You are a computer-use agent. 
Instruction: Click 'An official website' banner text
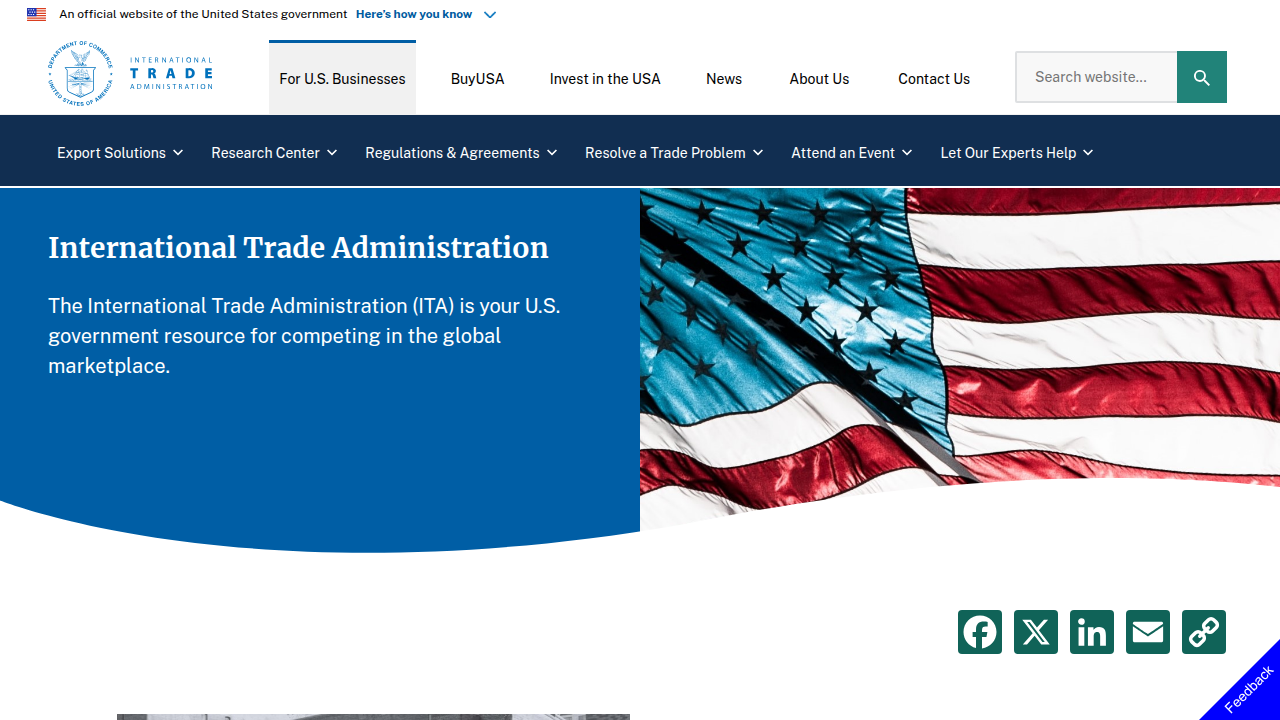(x=203, y=14)
